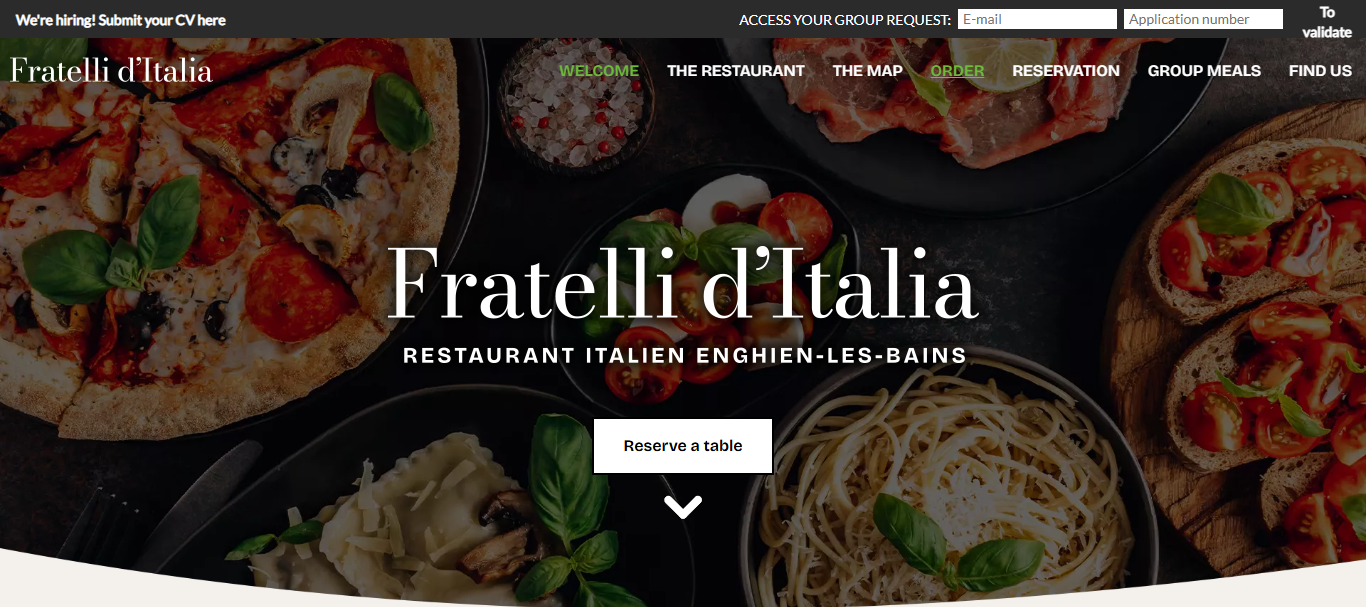Click the large Fratelli d'Italia hero heading

point(682,283)
